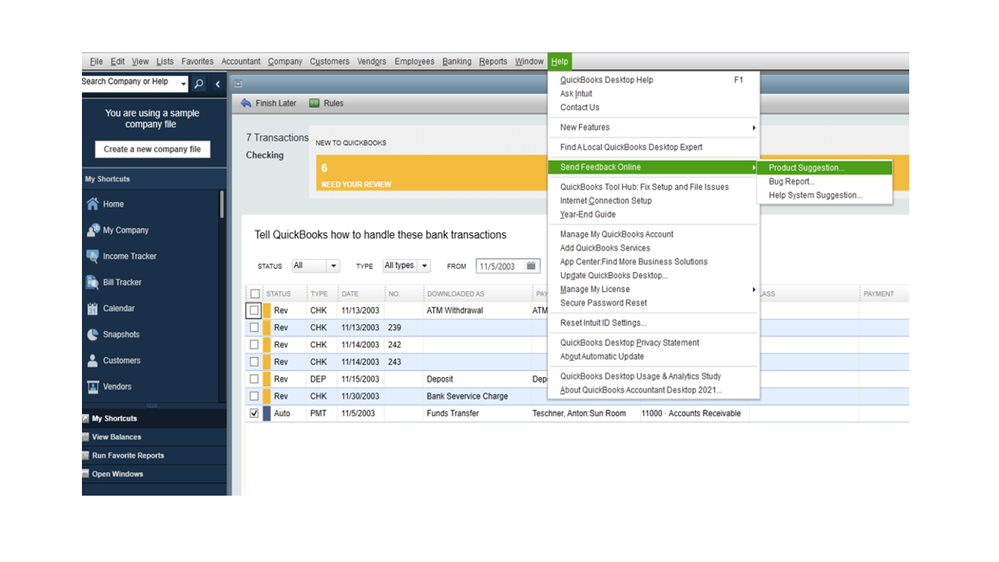Open the Banking menu
The image size is (999, 562).
pyautogui.click(x=457, y=61)
